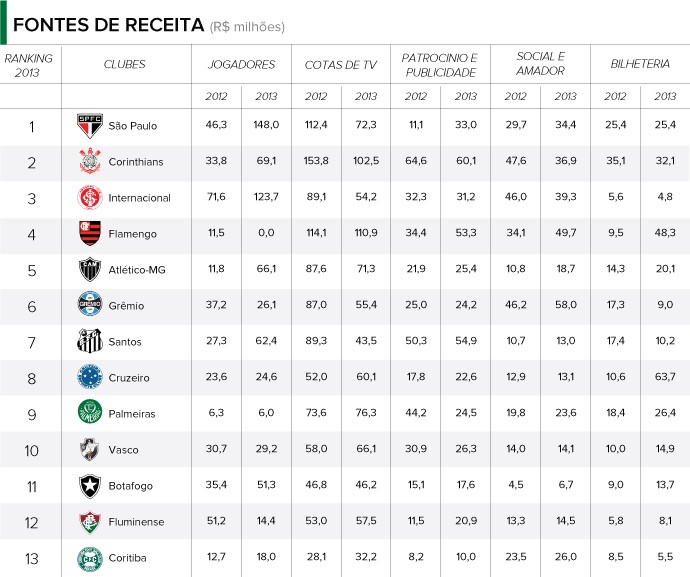Select the COTAS DE TV column header
The height and width of the screenshot is (577, 690).
coord(341,64)
